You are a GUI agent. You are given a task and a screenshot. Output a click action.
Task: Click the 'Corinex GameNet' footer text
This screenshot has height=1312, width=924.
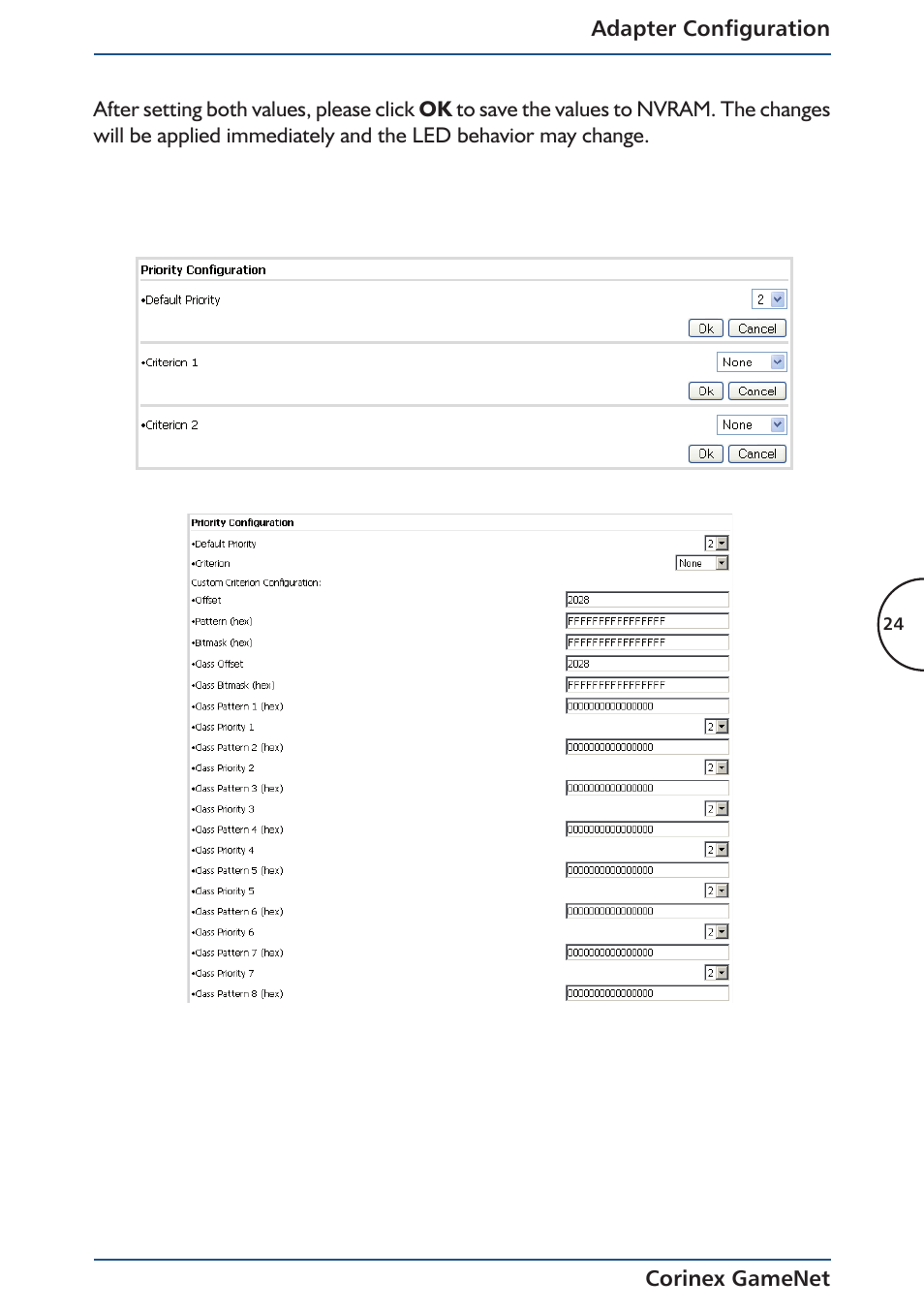(737, 1278)
